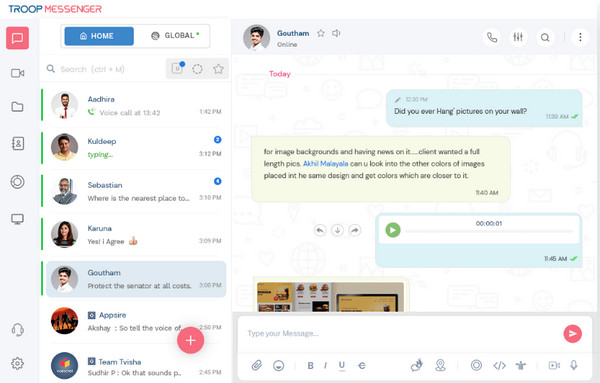Open the Karuna conversation
600x383 pixels.
[134, 234]
